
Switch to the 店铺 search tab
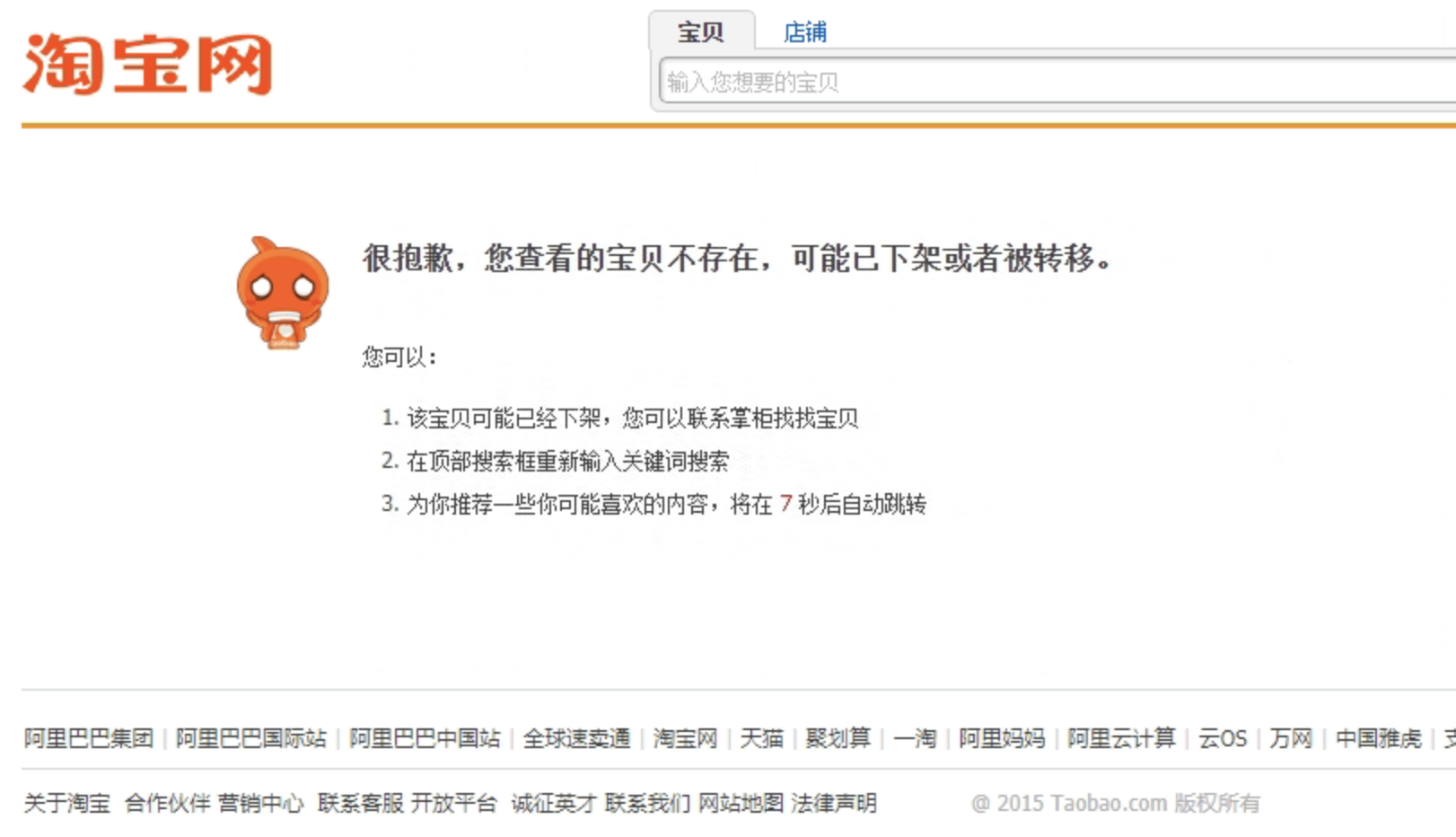pos(805,32)
